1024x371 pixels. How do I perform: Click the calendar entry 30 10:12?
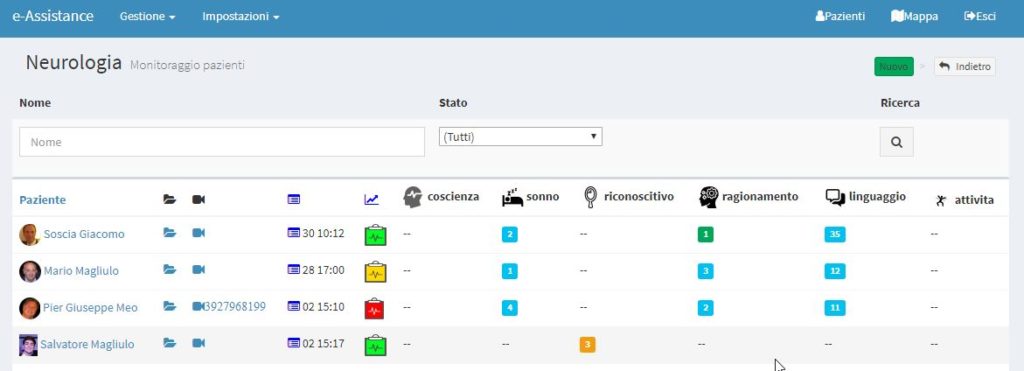pos(316,233)
